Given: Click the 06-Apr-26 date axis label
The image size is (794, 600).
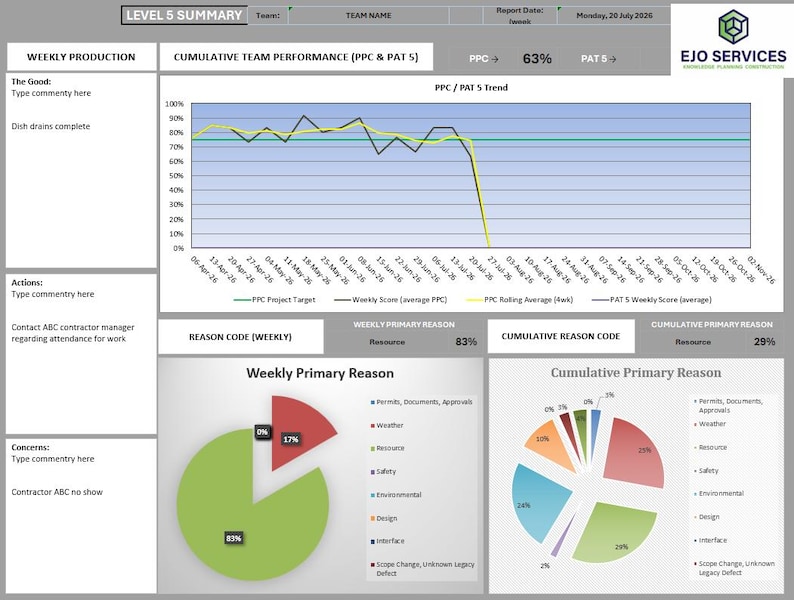Looking at the screenshot, I should (204, 269).
